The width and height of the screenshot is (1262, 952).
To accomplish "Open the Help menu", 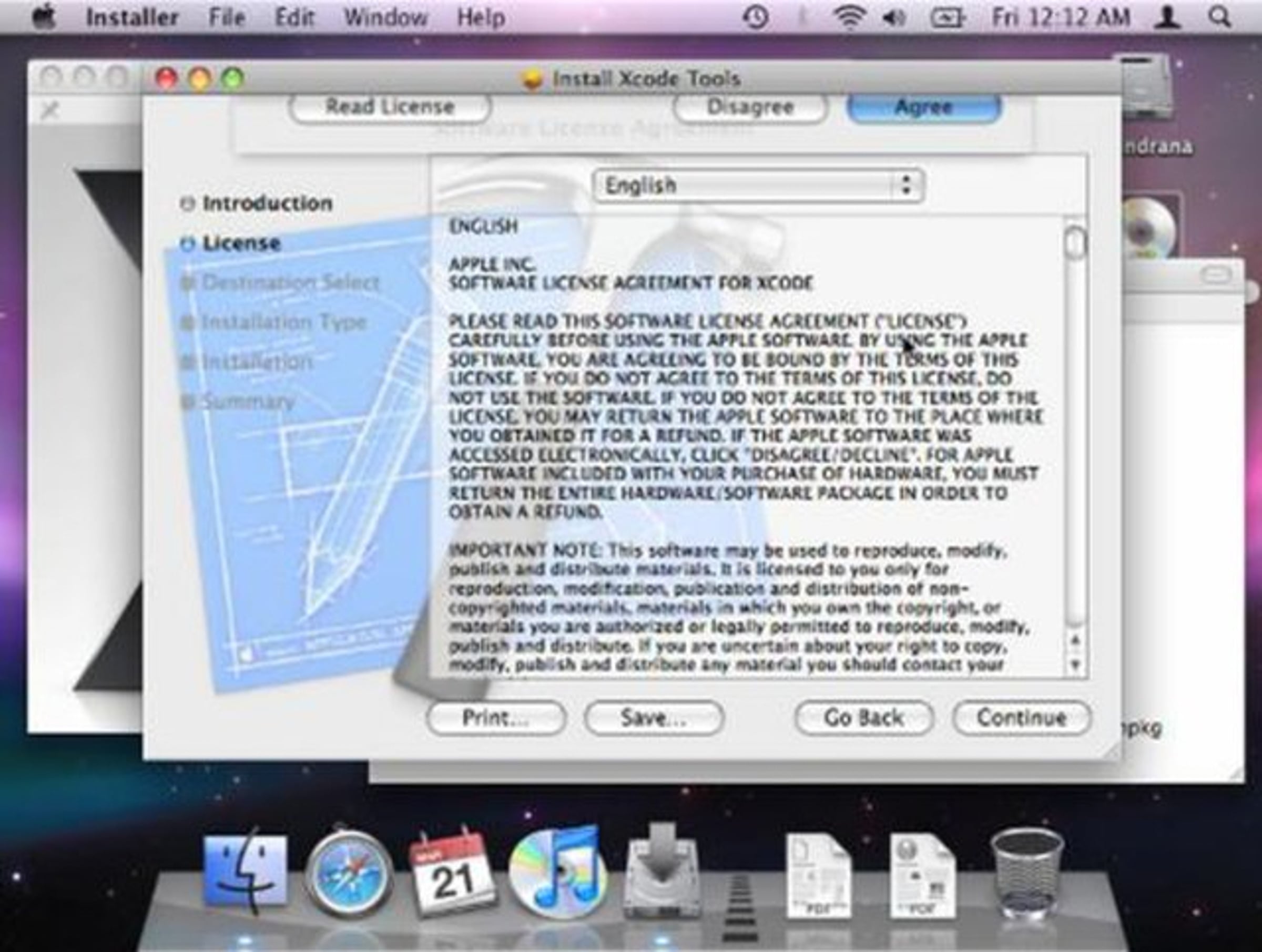I will pos(481,18).
